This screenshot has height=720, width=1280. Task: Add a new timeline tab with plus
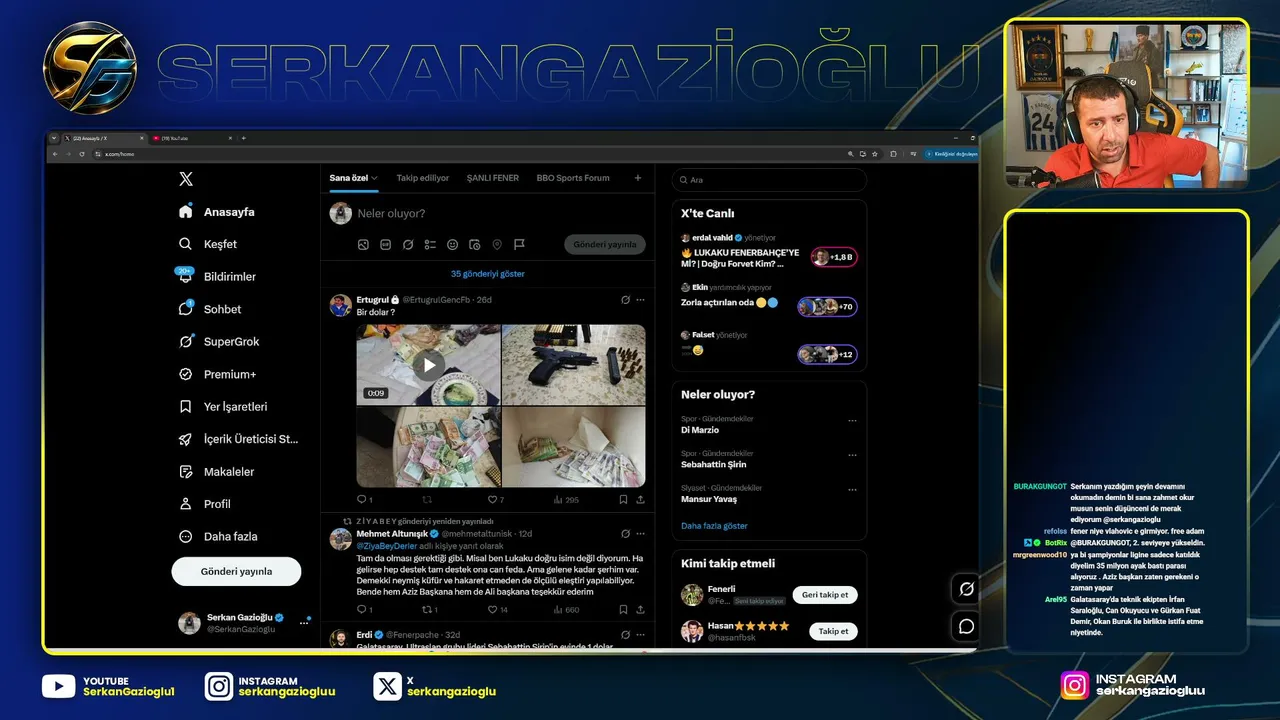coord(638,178)
